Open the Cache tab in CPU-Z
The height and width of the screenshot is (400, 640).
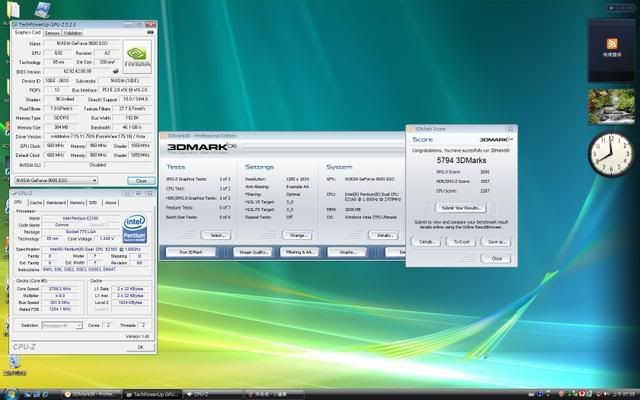36,203
